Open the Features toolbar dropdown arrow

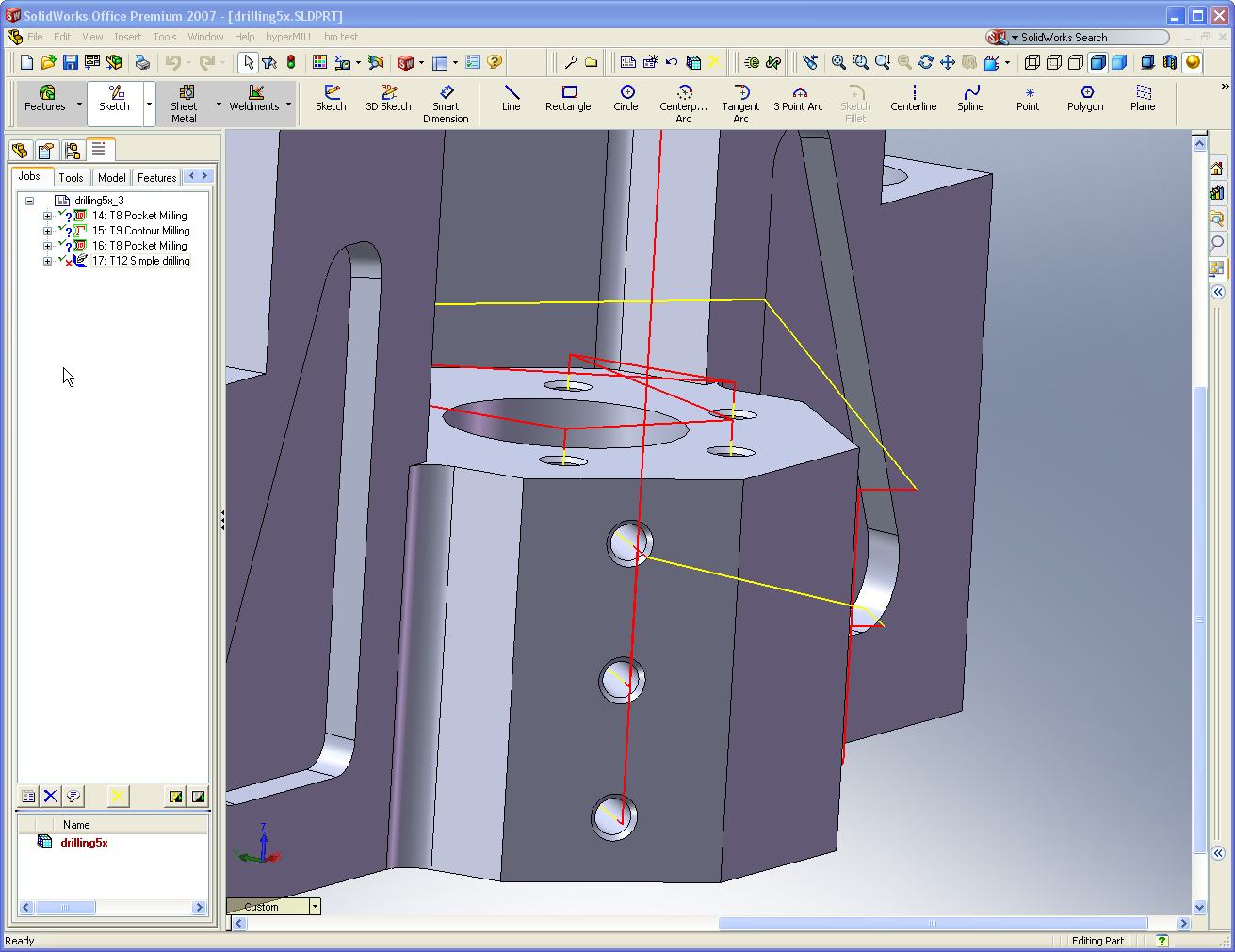tap(79, 104)
